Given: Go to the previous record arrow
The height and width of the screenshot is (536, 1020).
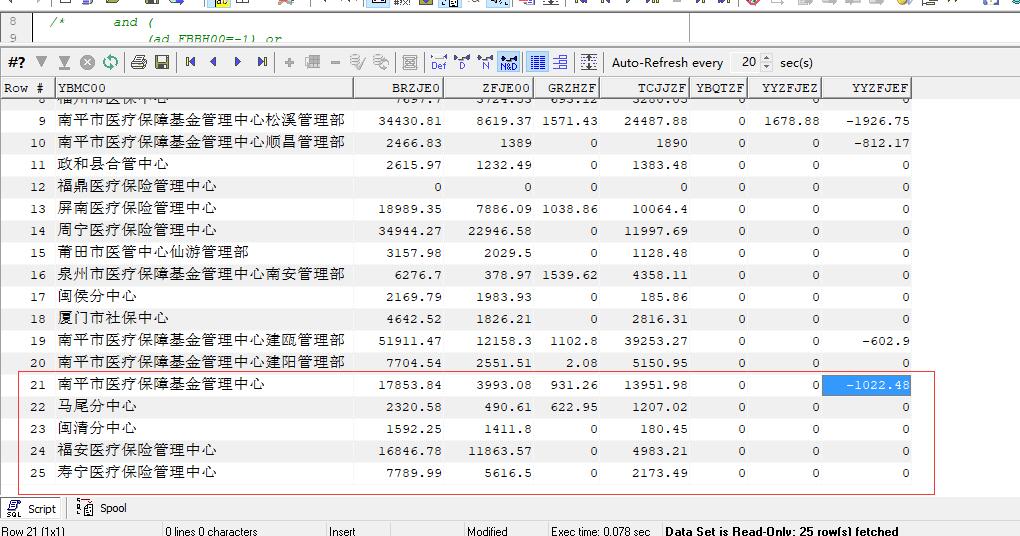Looking at the screenshot, I should 213,62.
